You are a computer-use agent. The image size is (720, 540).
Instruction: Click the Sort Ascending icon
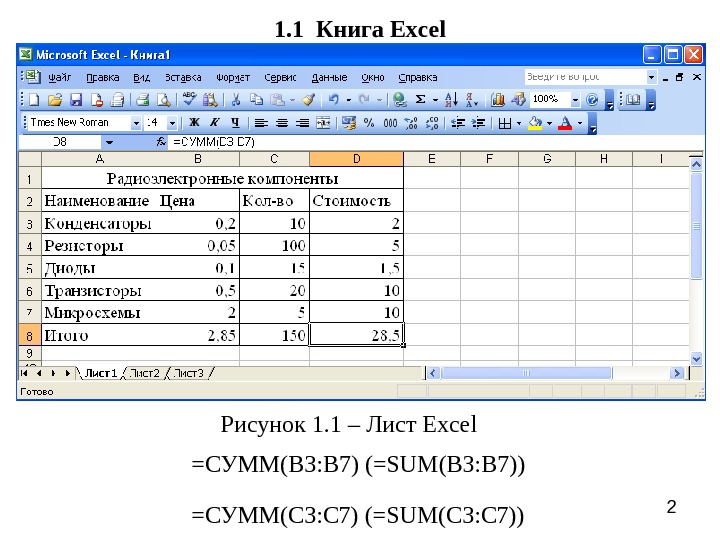click(x=451, y=100)
